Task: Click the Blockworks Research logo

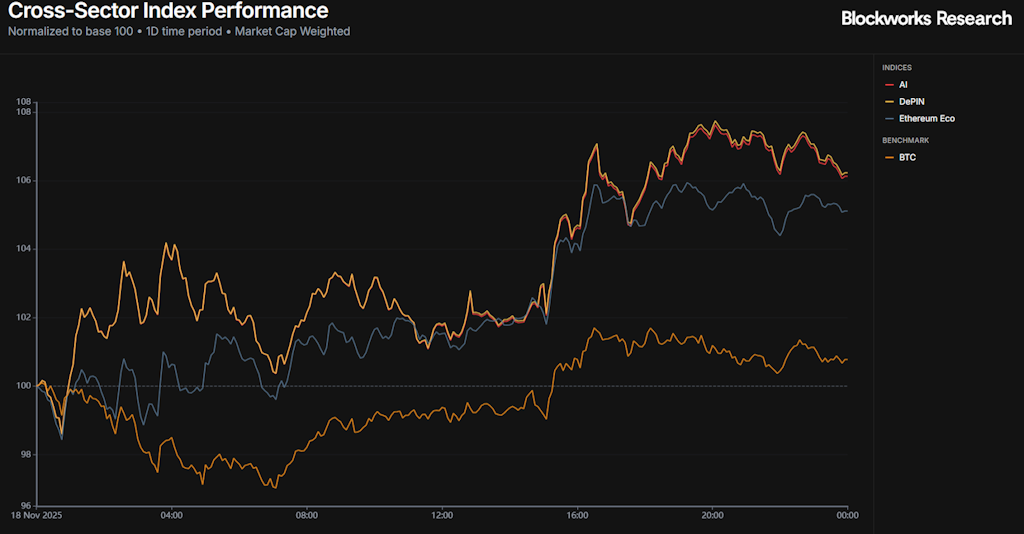Action: point(926,18)
